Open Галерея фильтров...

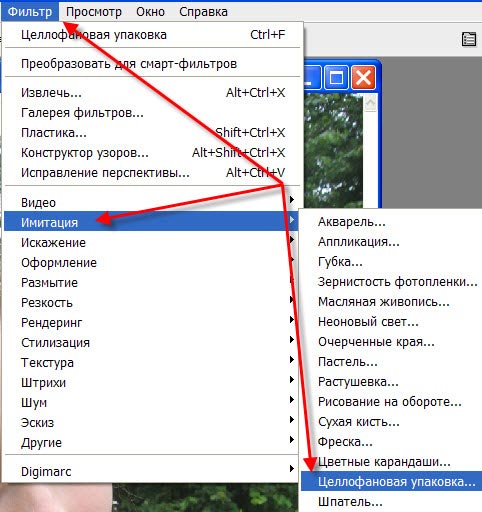pos(153,113)
